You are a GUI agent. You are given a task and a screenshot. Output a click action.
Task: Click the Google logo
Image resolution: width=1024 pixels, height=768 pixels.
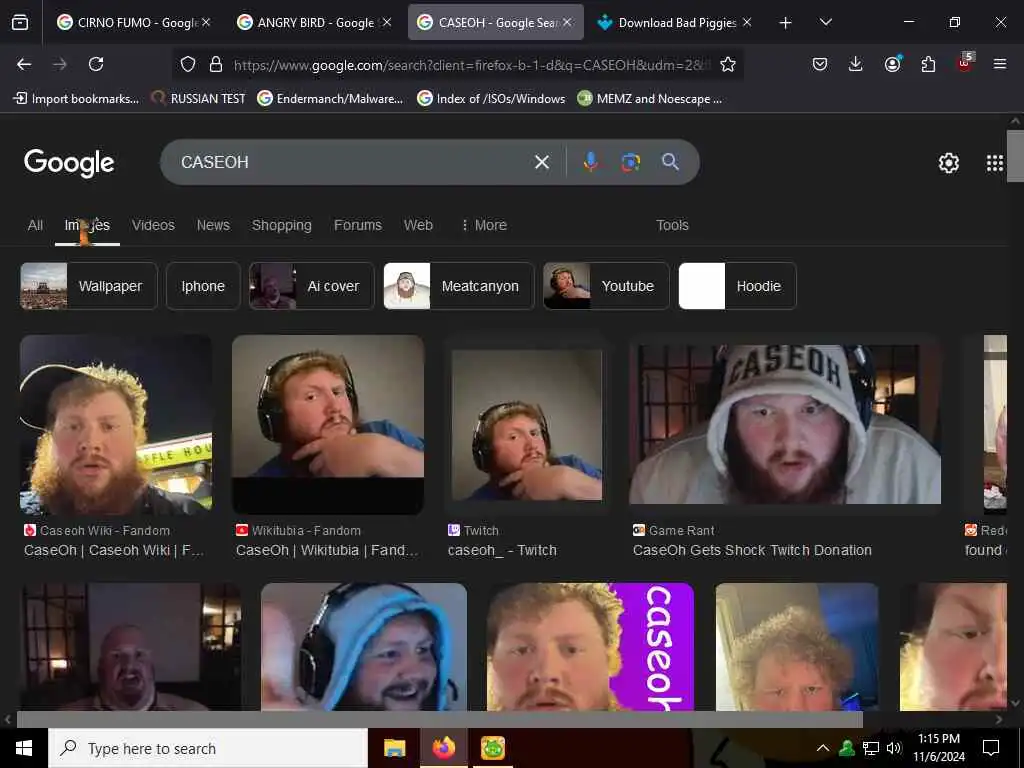coord(69,163)
